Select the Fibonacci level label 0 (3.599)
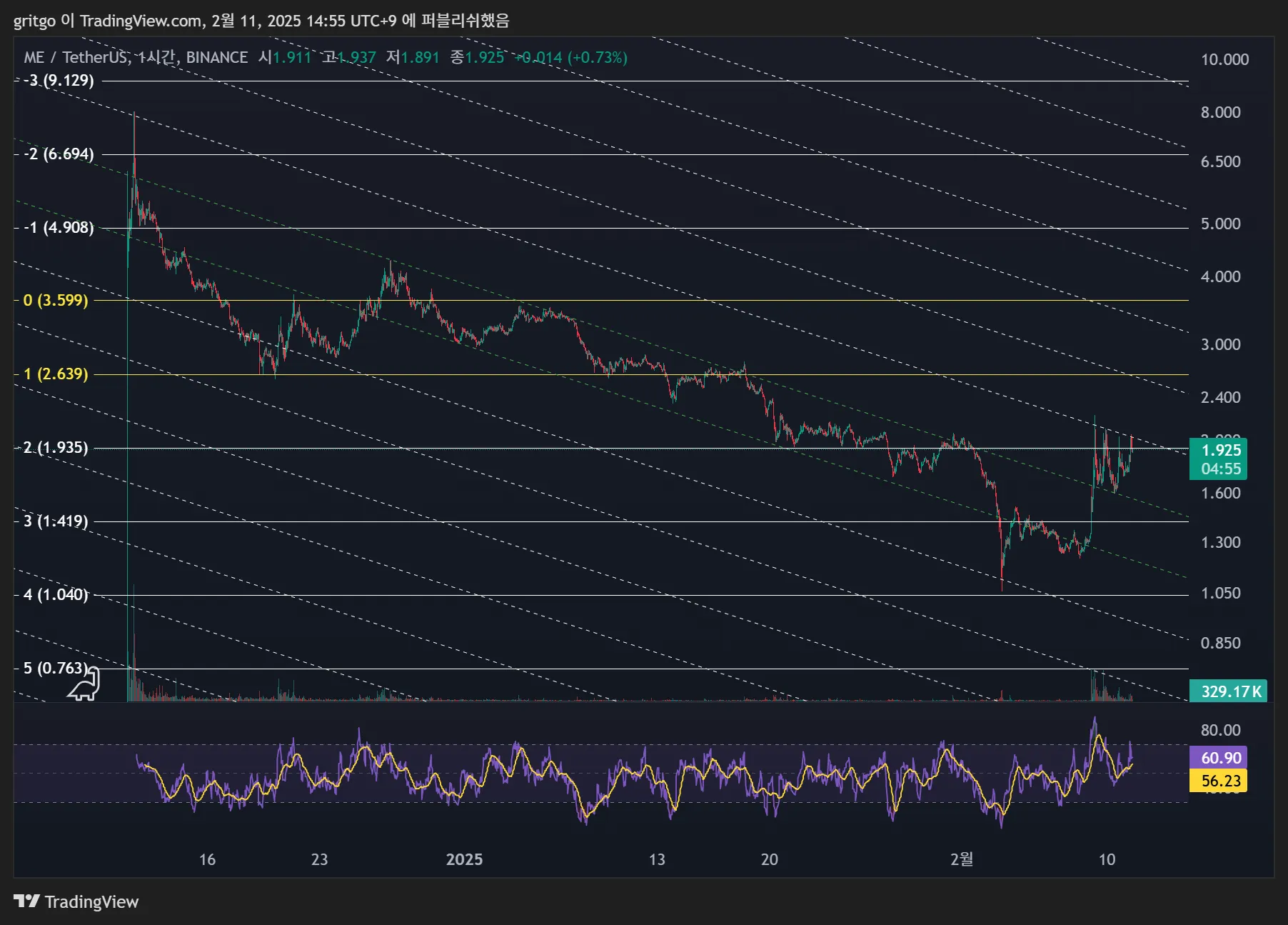Screen dimensions: 1288x925 point(56,300)
